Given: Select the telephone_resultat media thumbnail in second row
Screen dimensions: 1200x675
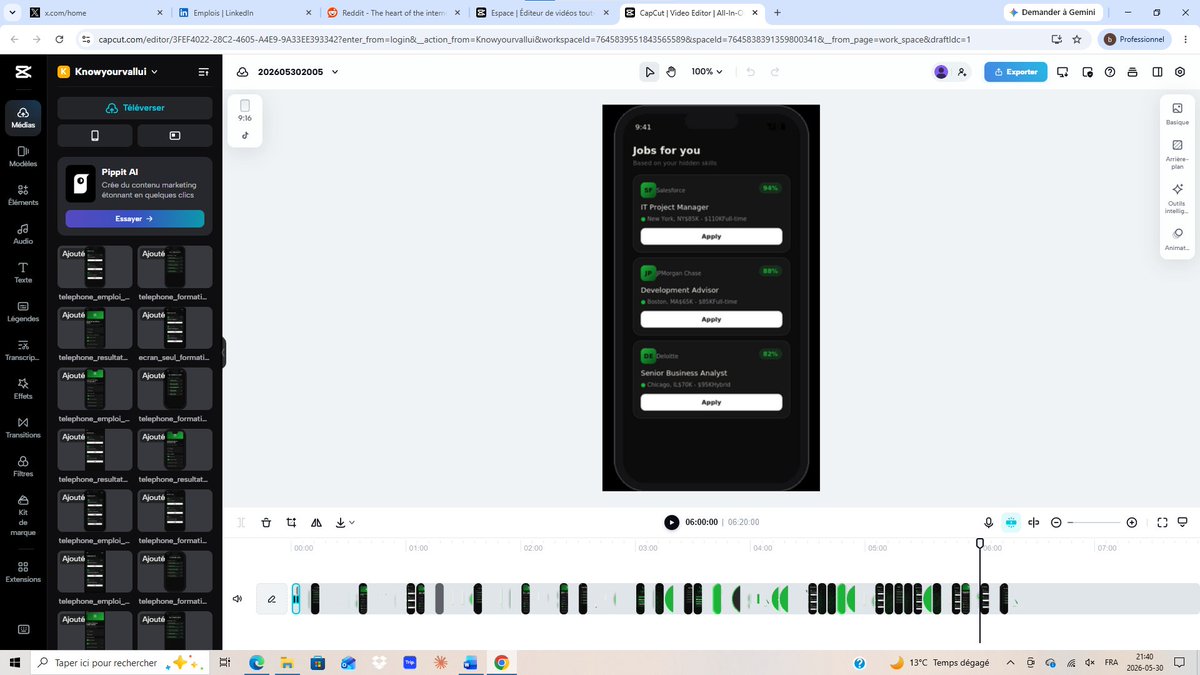Looking at the screenshot, I should 95,328.
